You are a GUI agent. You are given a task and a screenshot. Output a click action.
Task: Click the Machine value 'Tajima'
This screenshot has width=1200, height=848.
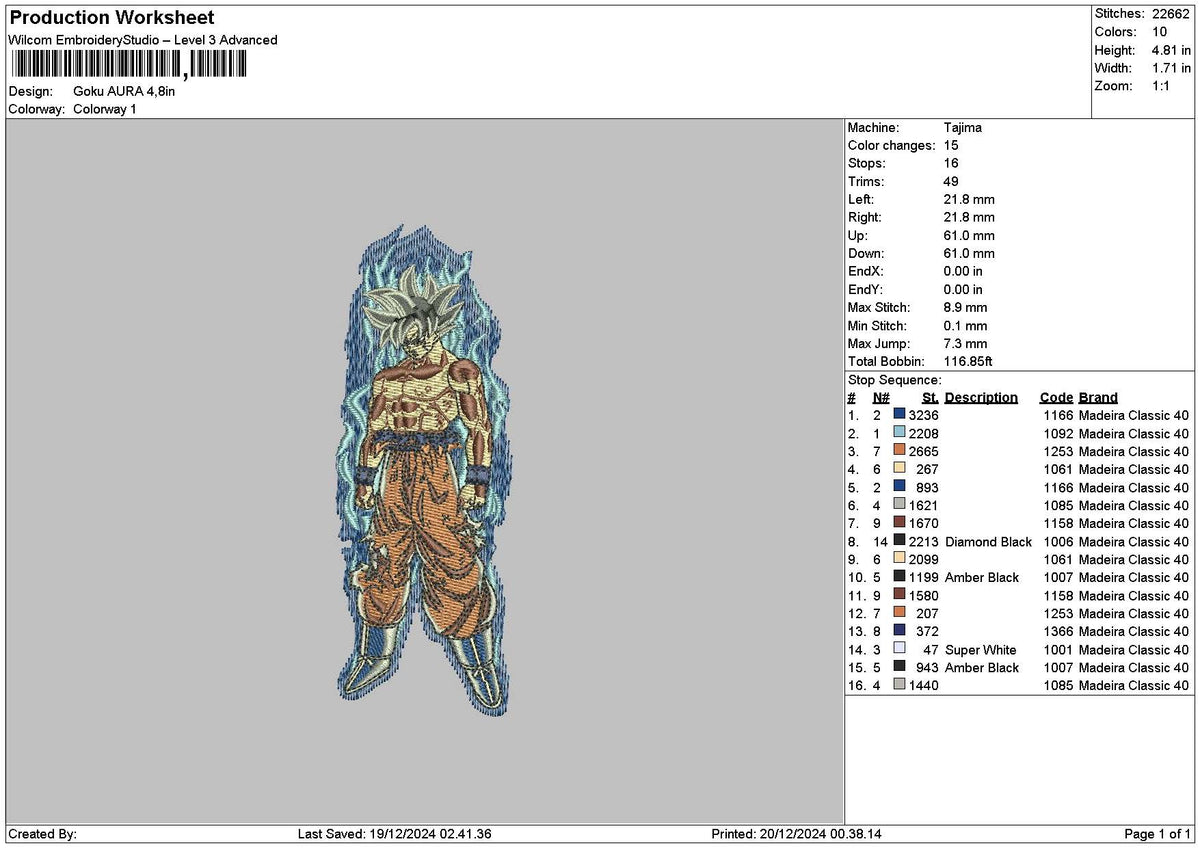point(963,128)
